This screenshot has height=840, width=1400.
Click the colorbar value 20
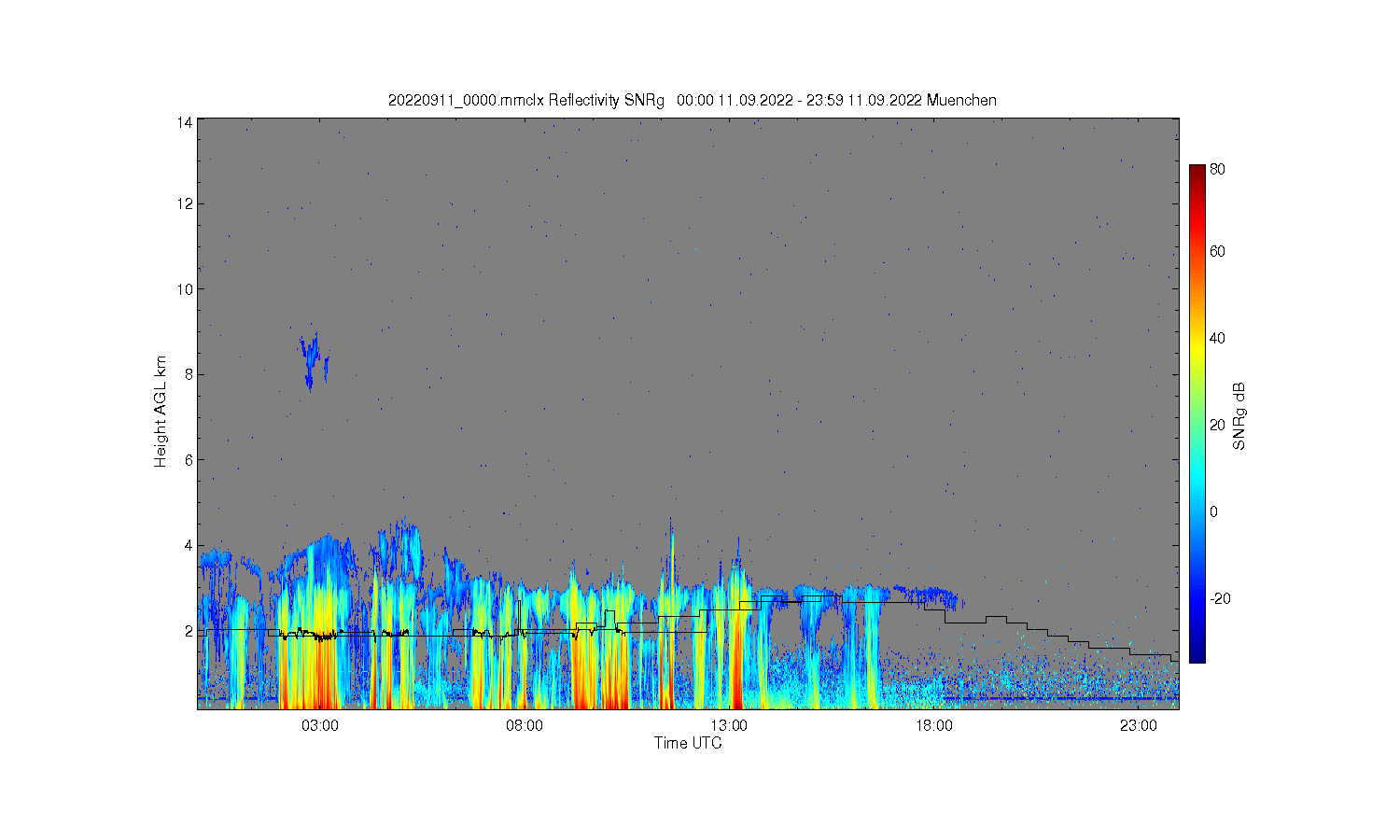[1218, 425]
